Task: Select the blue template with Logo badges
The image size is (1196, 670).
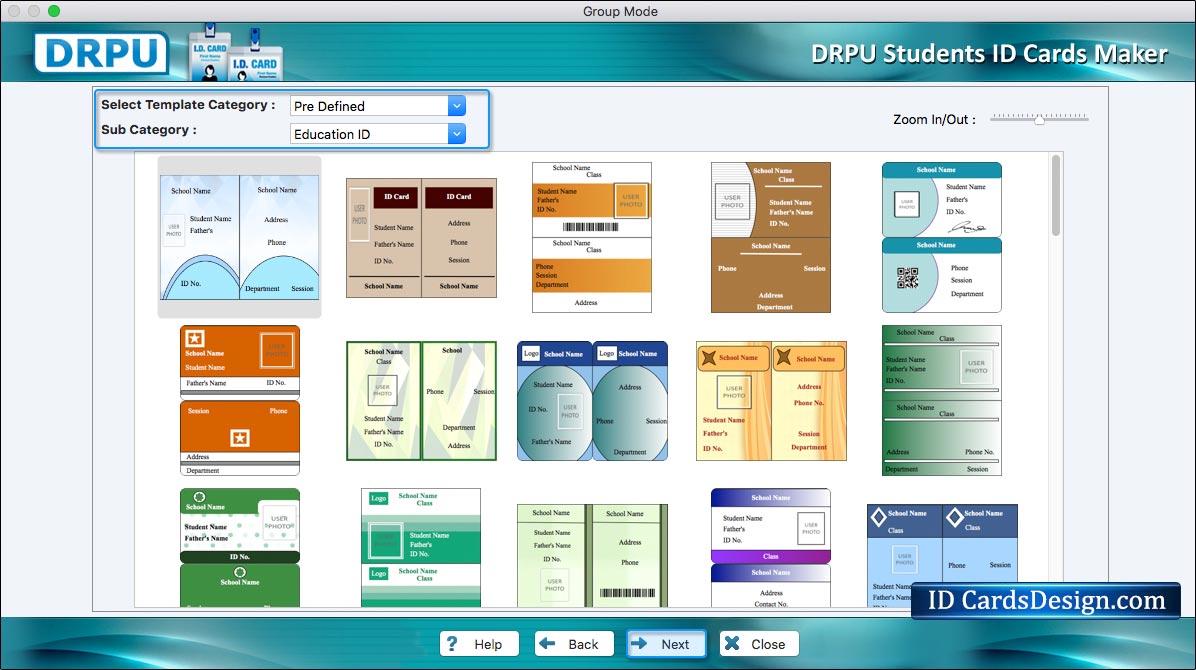Action: click(592, 401)
